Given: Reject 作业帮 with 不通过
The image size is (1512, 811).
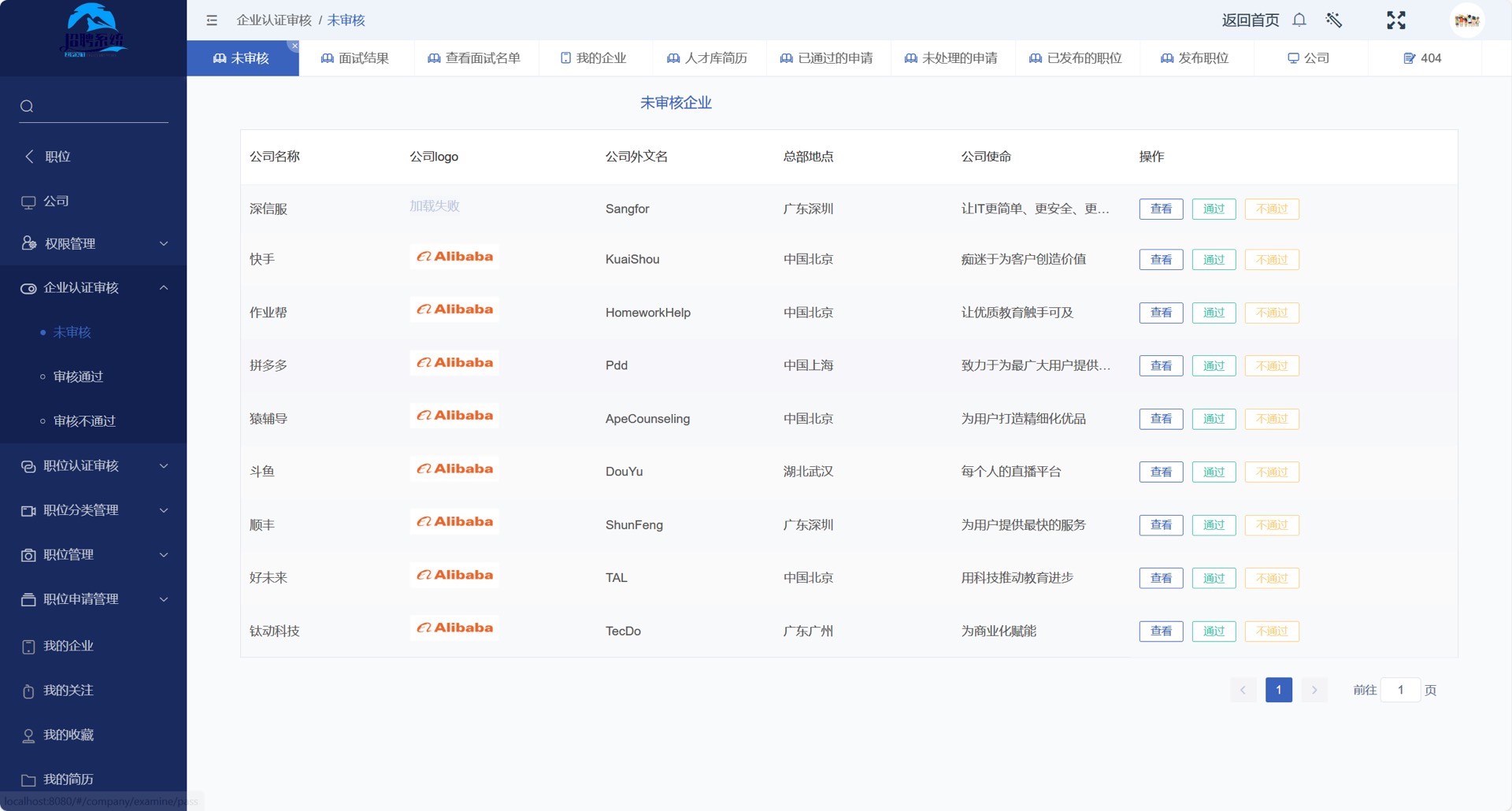Looking at the screenshot, I should pos(1272,313).
